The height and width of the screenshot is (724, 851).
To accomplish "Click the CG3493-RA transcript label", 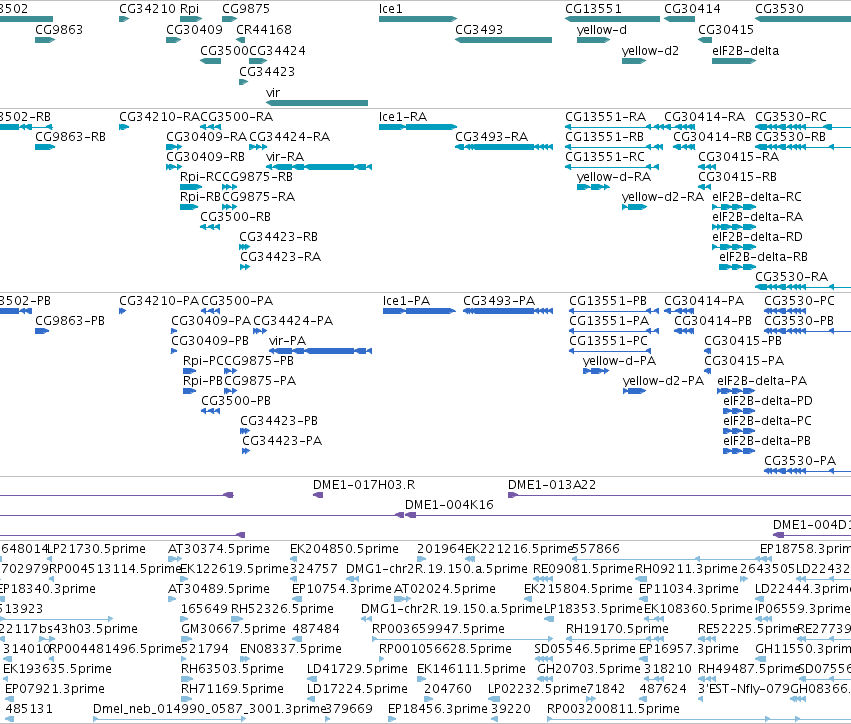I will click(492, 137).
